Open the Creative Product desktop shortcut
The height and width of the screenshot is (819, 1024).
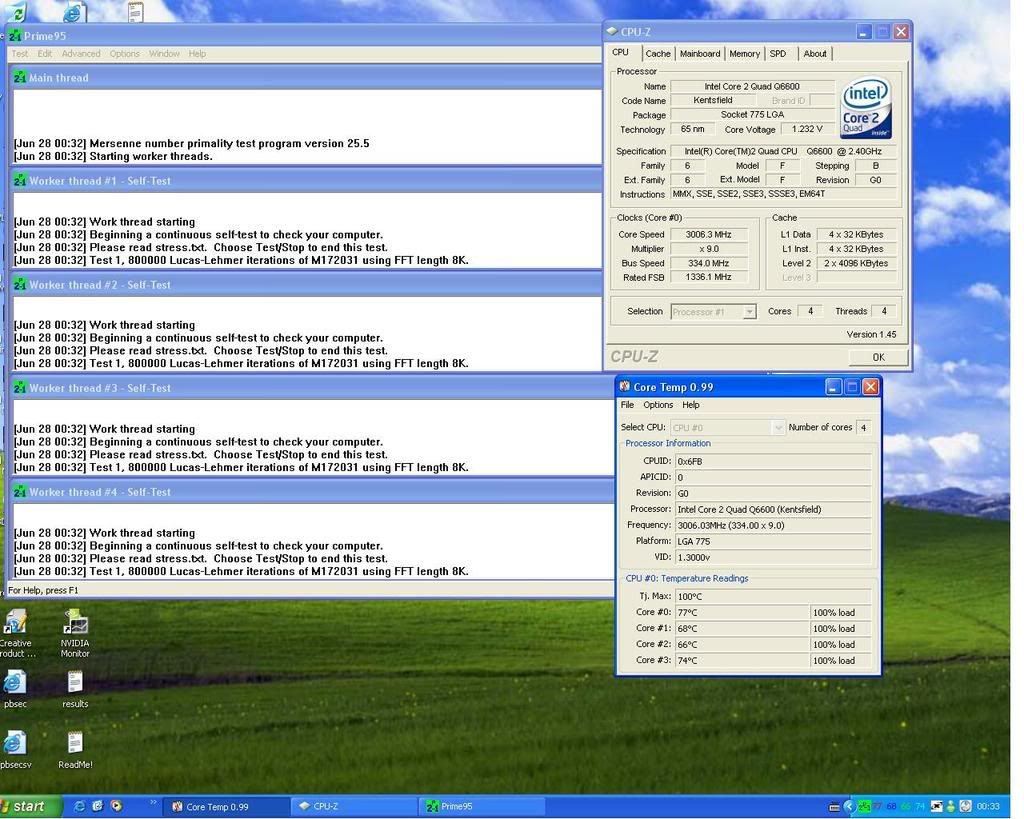[15, 623]
